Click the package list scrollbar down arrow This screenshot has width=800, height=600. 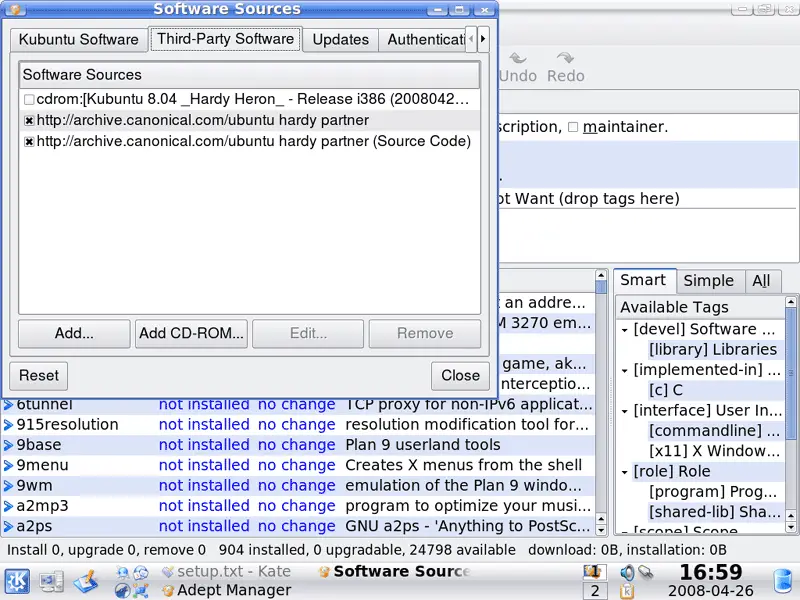click(x=601, y=530)
